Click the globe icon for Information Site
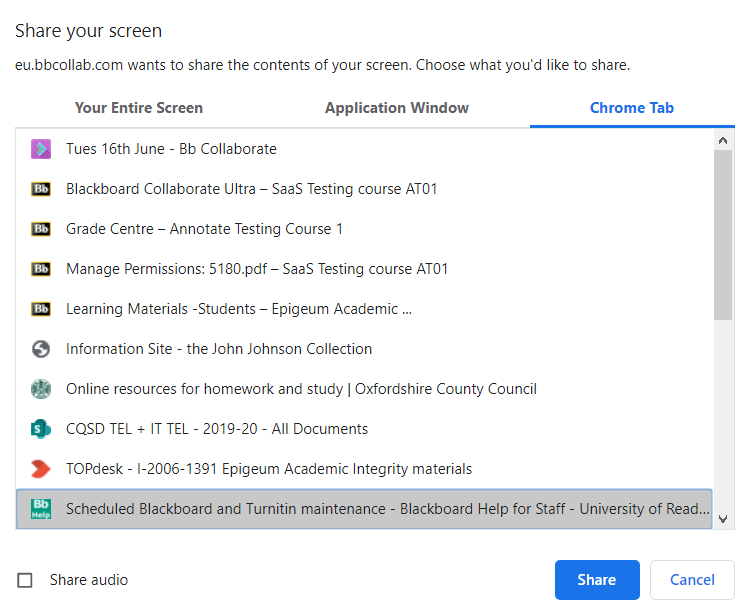The image size is (745, 612). [41, 349]
